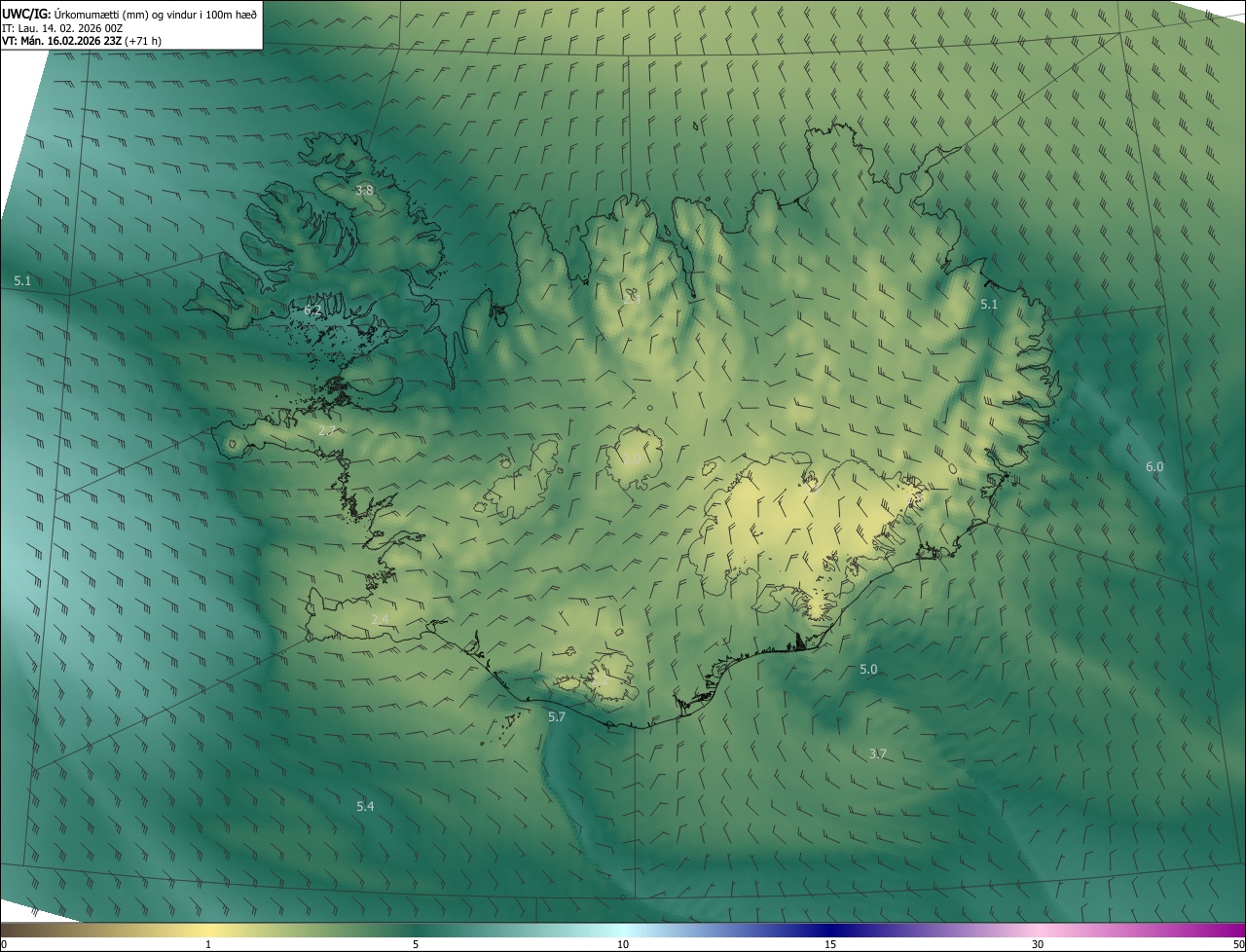Click the '10' tick label on the colour scale
The image size is (1246, 952).
[x=623, y=944]
